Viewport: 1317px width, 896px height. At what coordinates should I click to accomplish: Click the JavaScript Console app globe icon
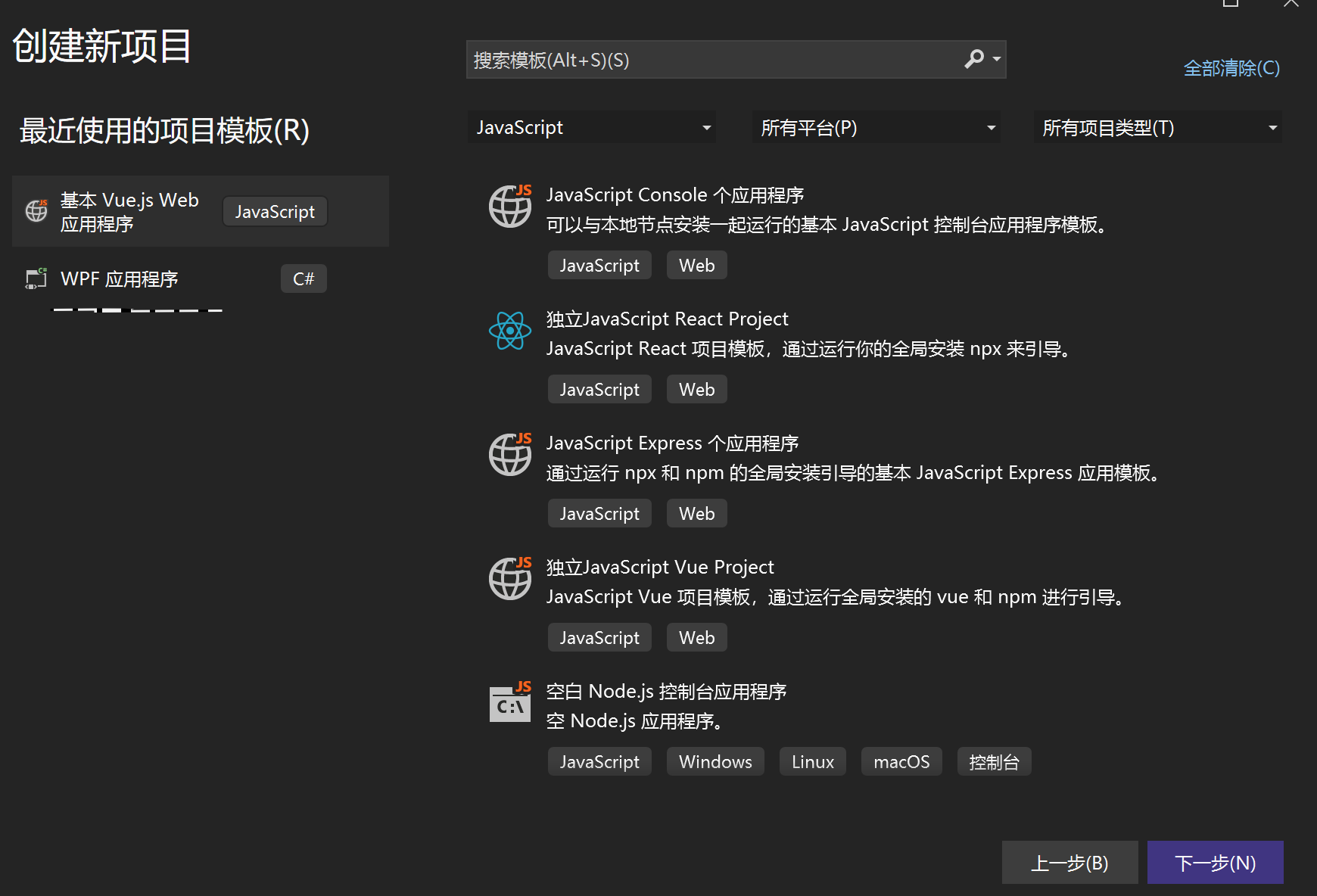pos(510,206)
